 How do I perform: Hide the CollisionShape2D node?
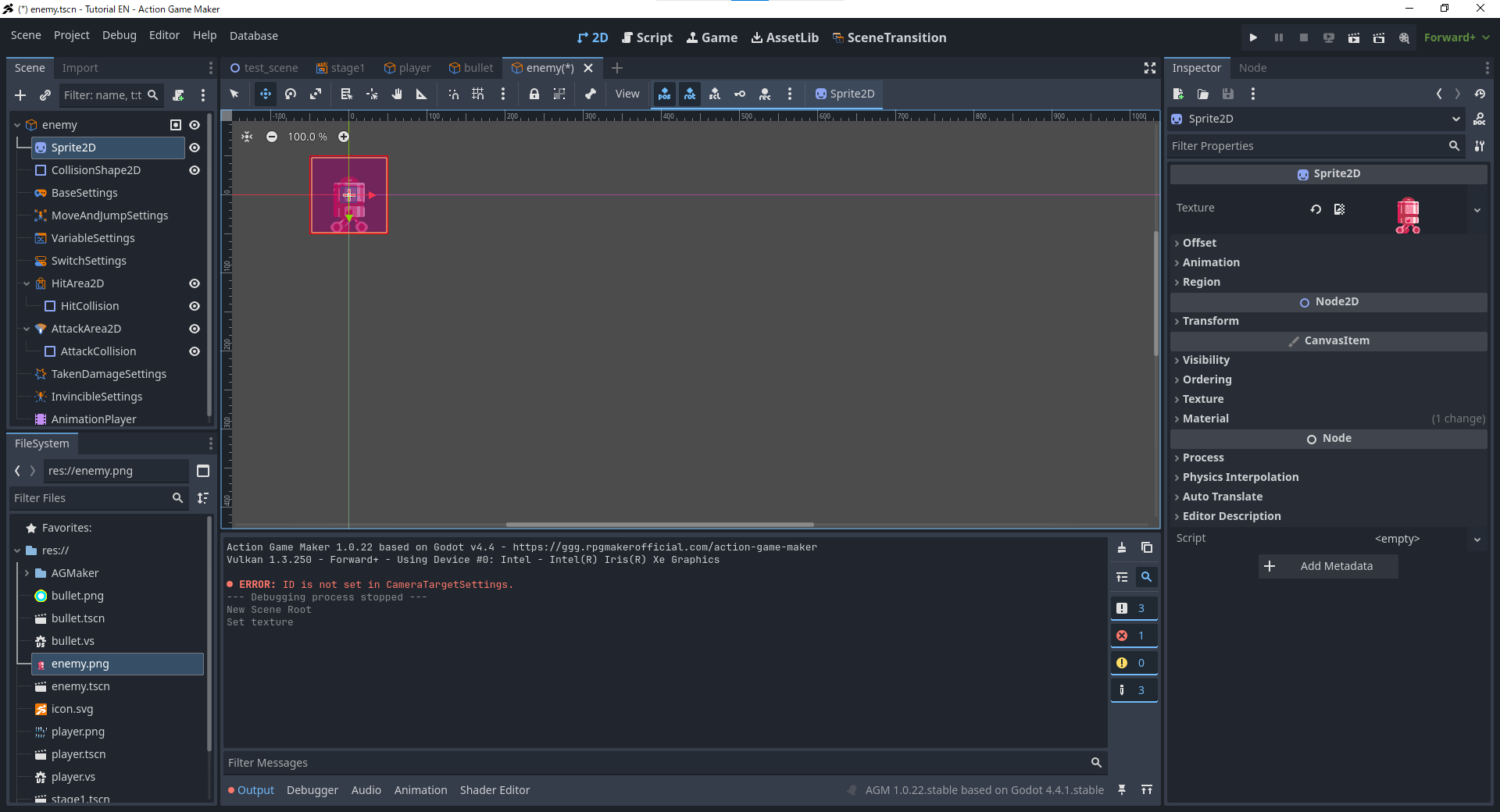coord(195,170)
